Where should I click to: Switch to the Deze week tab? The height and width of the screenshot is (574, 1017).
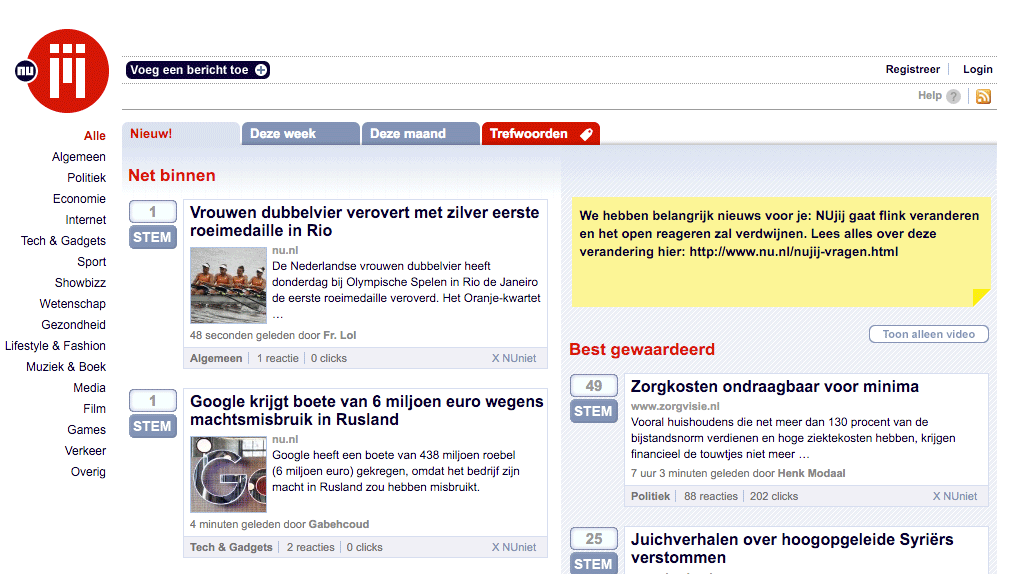299,134
